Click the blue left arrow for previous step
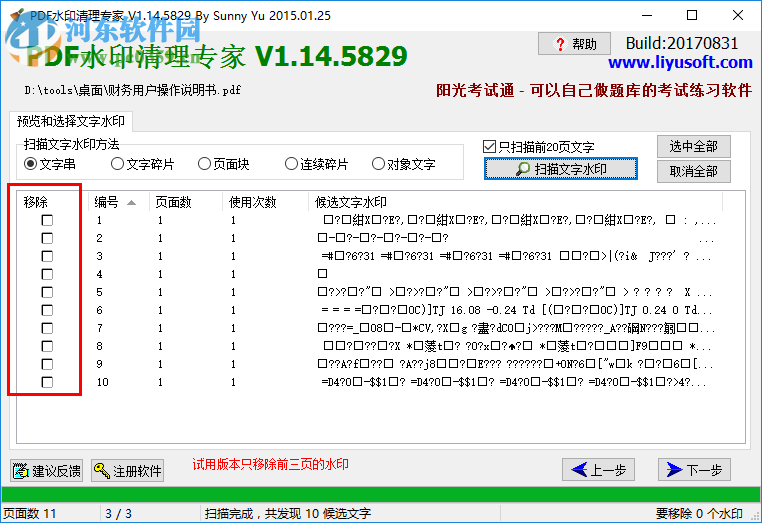This screenshot has width=762, height=523. pyautogui.click(x=579, y=470)
